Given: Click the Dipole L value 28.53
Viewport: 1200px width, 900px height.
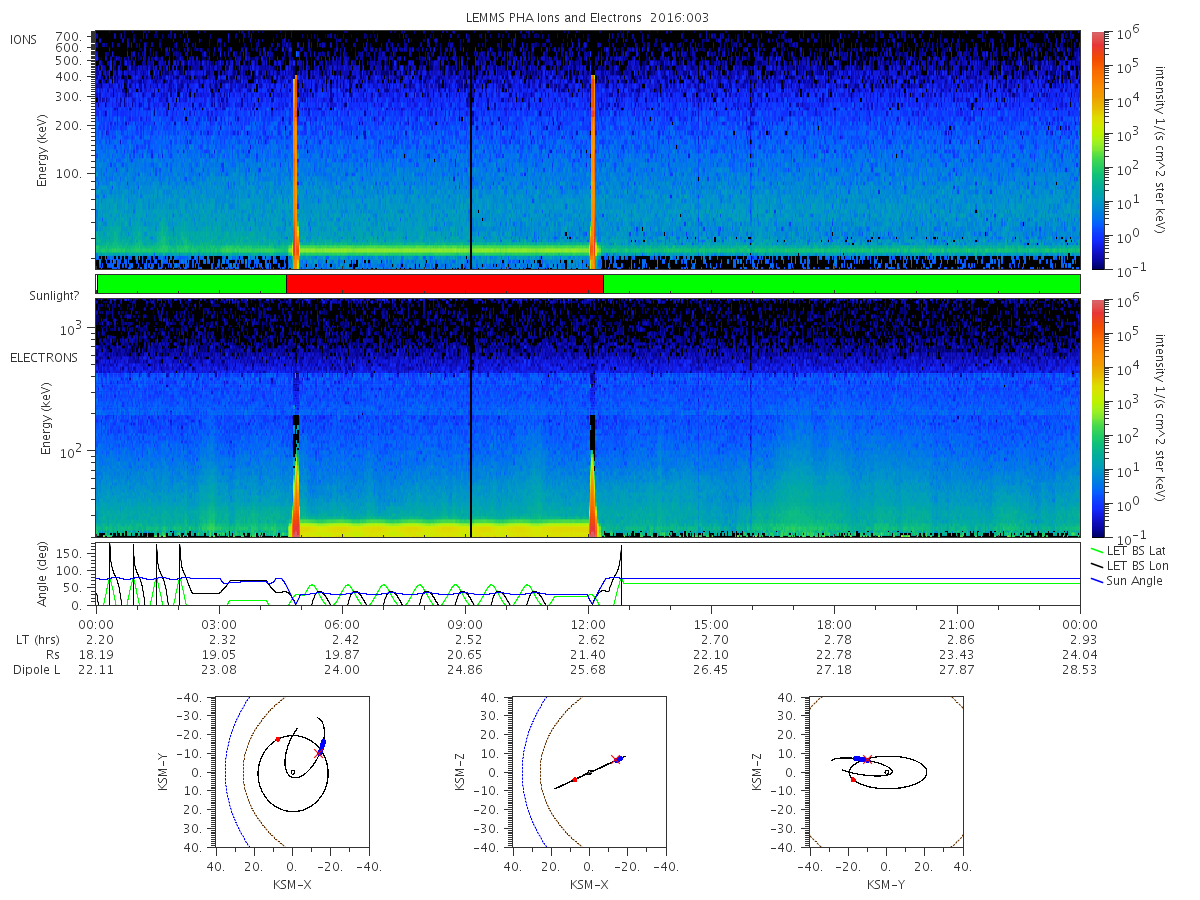Looking at the screenshot, I should click(1080, 670).
